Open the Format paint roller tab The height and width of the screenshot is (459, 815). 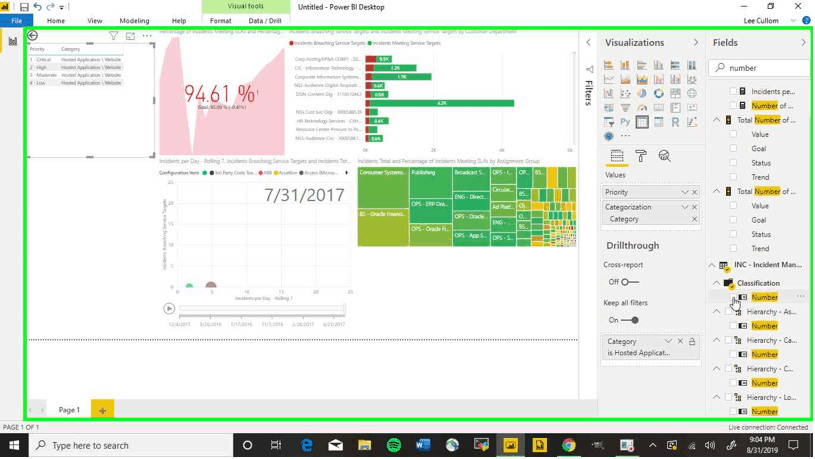641,156
